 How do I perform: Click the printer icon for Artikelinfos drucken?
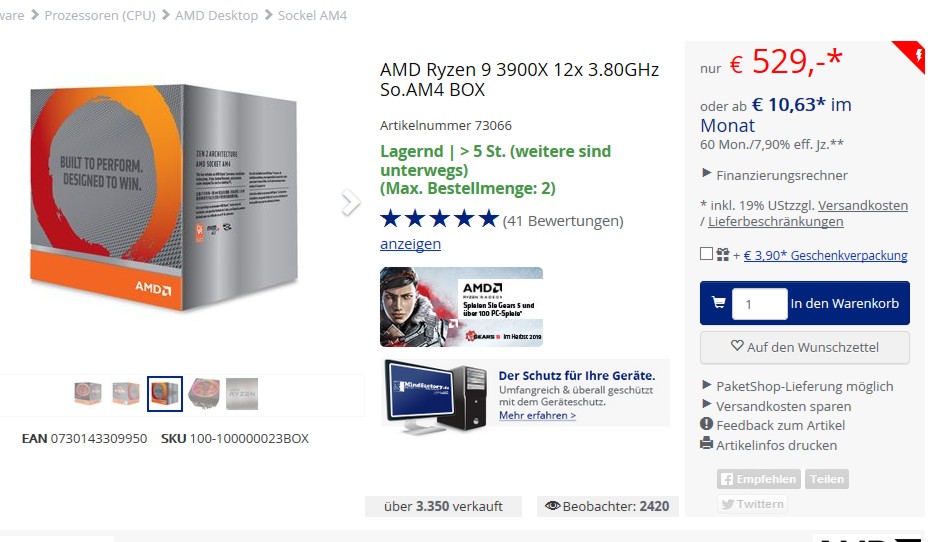pyautogui.click(x=707, y=444)
